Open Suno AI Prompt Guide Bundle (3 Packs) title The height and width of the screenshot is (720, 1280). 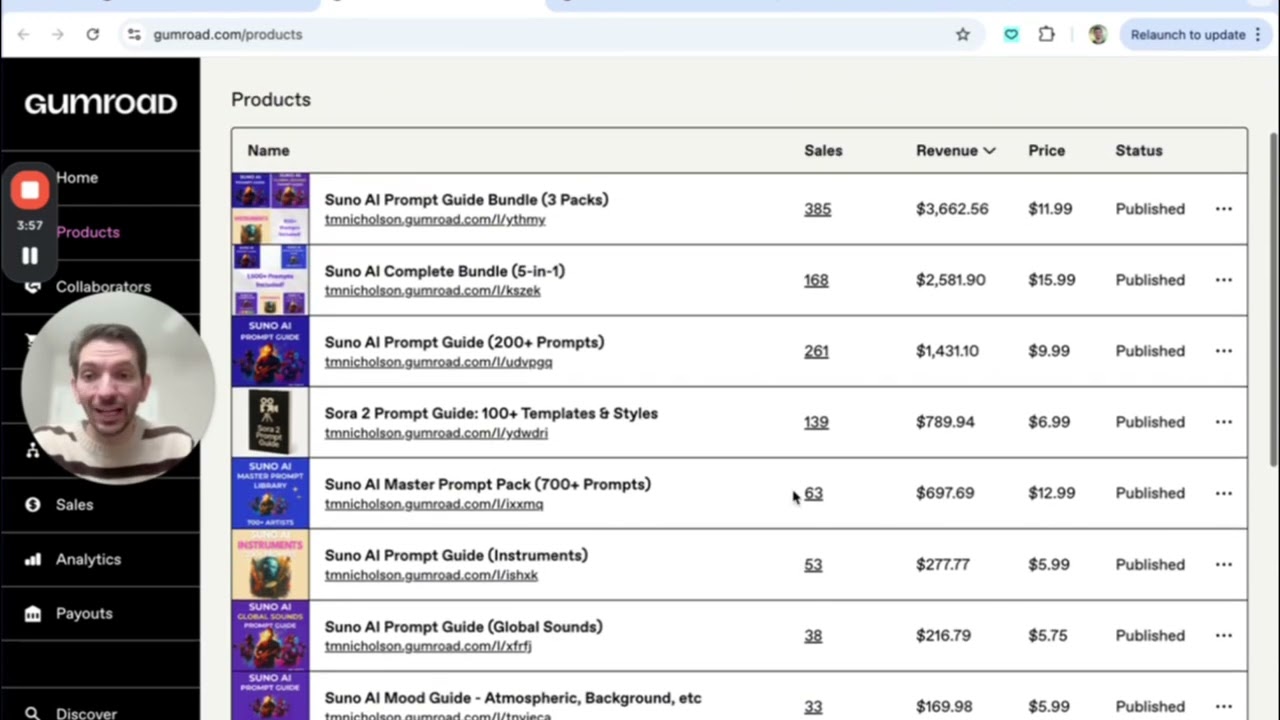point(466,199)
